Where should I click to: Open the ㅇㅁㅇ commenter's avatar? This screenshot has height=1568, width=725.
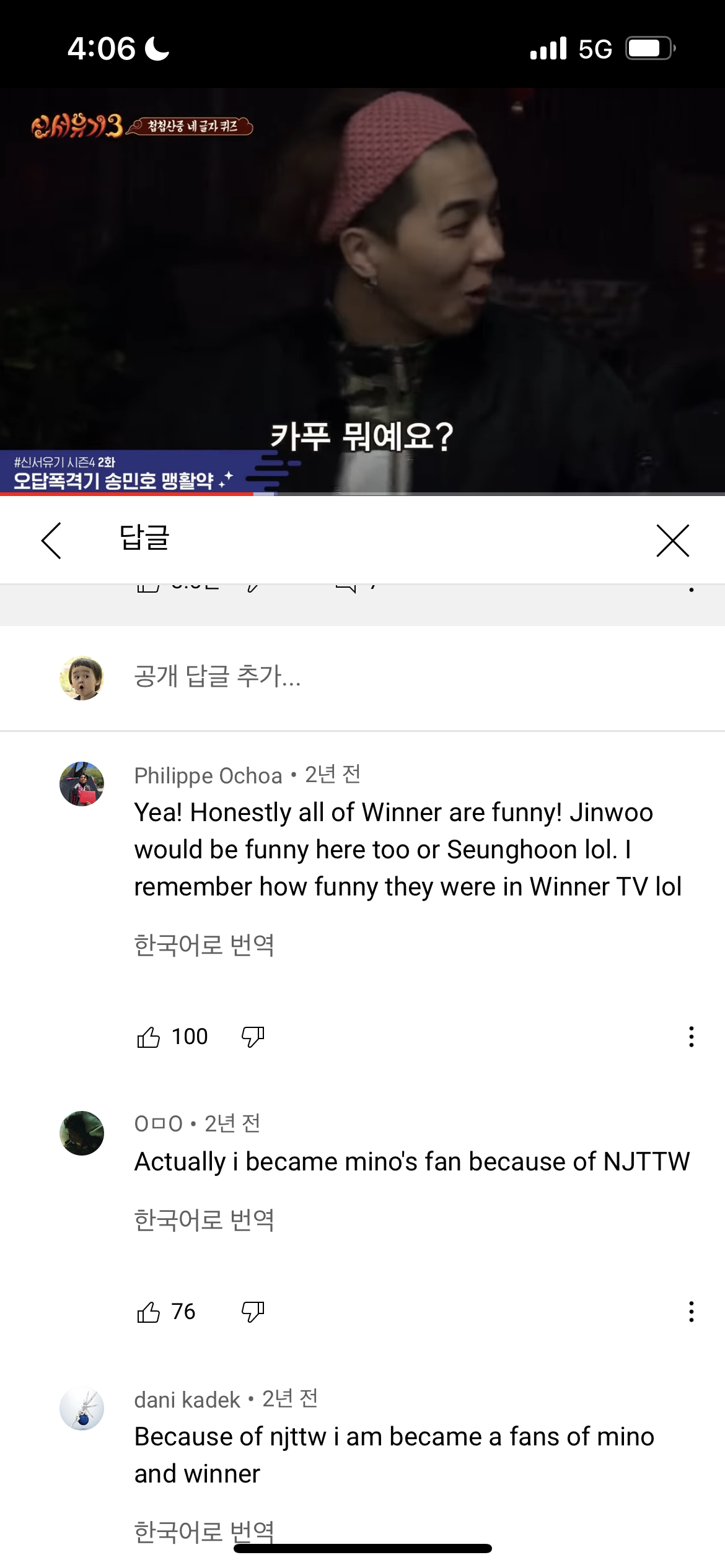(82, 1133)
